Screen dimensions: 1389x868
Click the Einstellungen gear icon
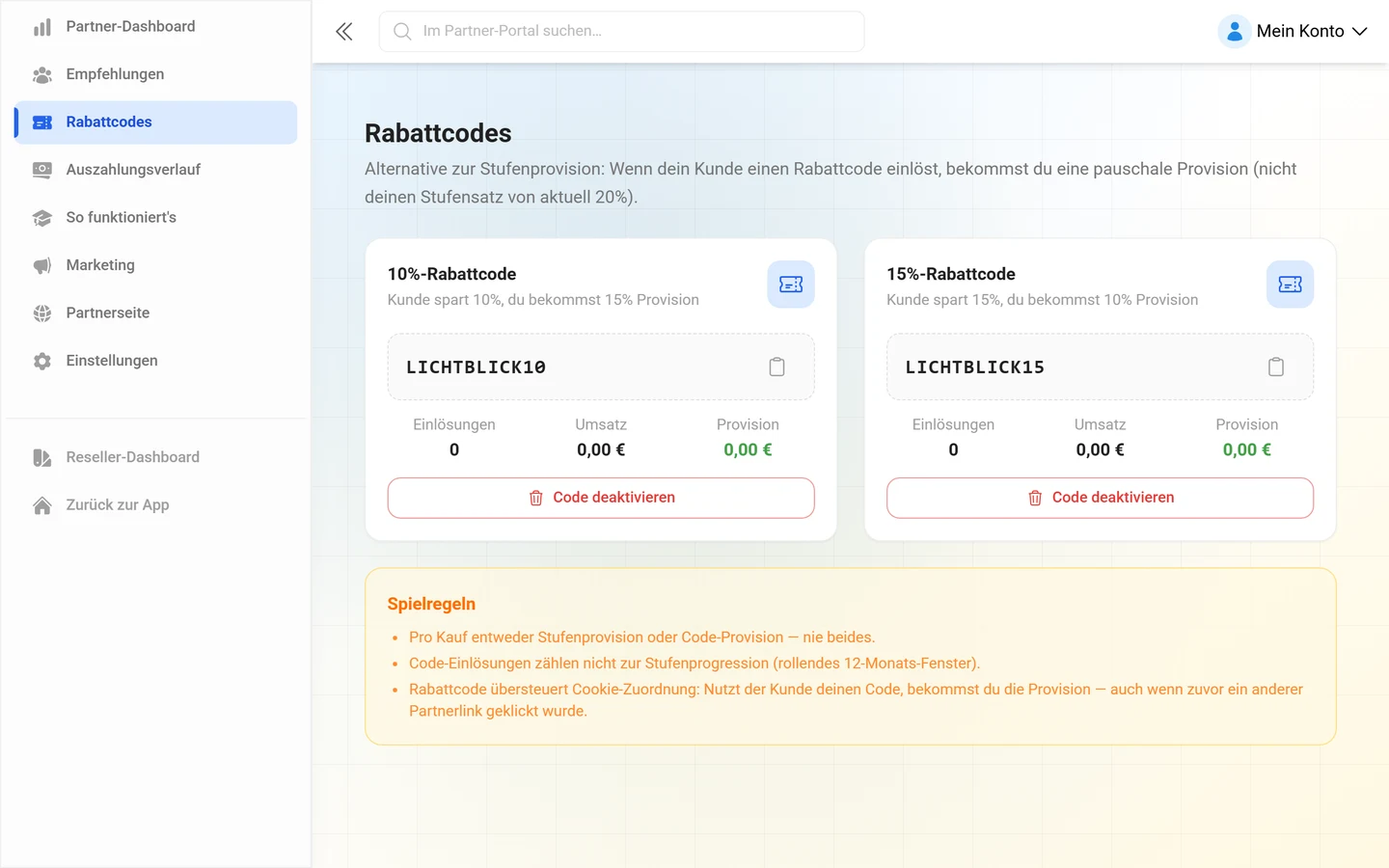tap(42, 361)
